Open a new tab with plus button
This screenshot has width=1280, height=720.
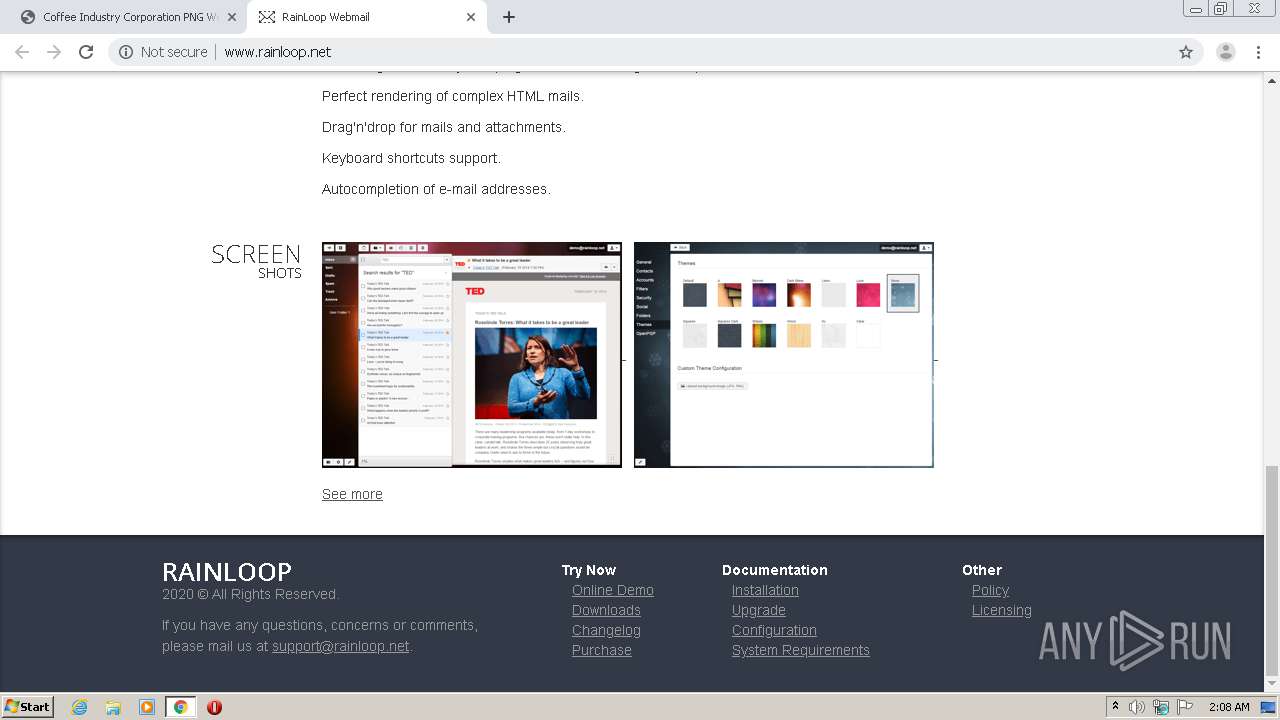pos(509,17)
